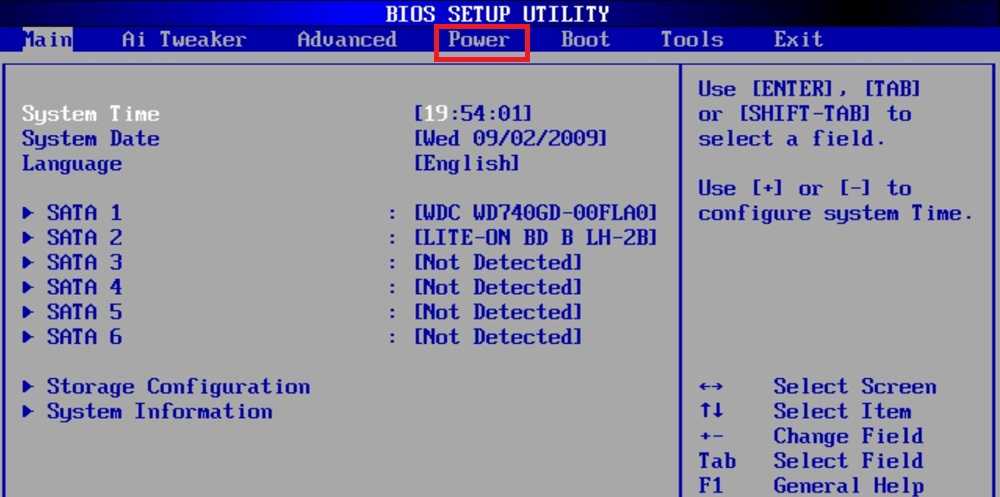This screenshot has height=497, width=1000.
Task: Select the Boot tab
Action: [x=585, y=40]
